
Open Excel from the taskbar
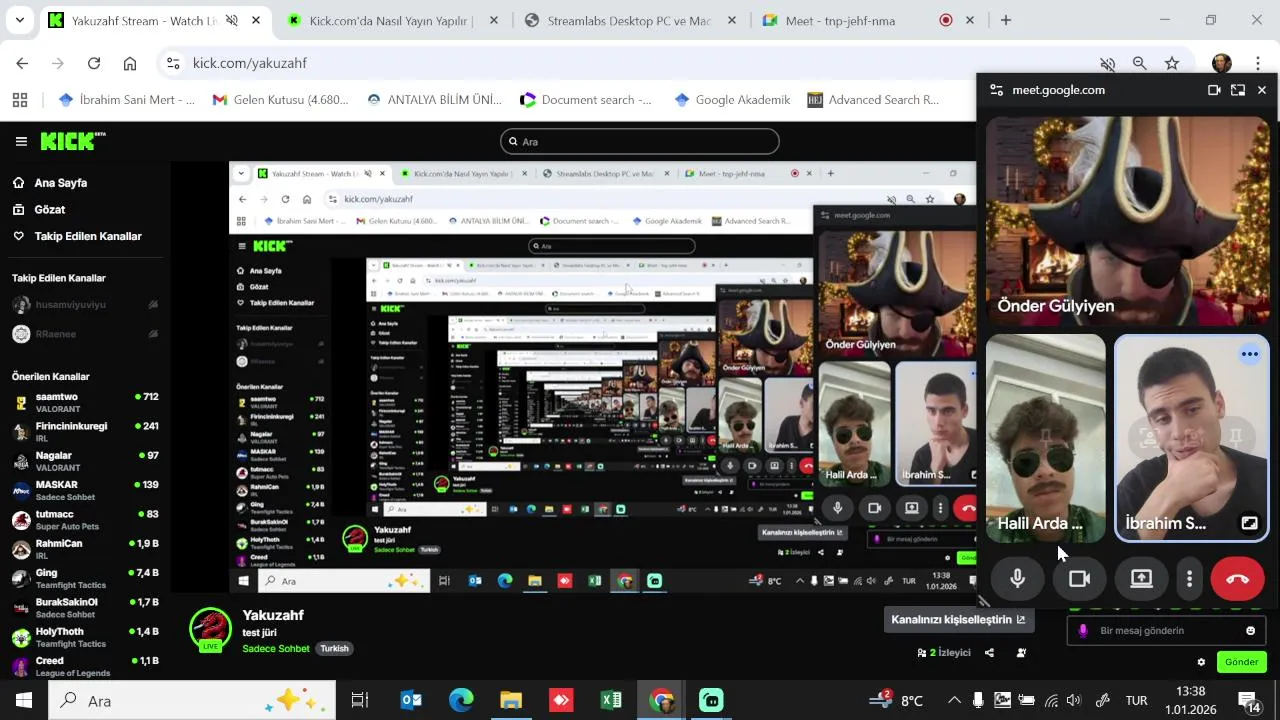[x=611, y=700]
